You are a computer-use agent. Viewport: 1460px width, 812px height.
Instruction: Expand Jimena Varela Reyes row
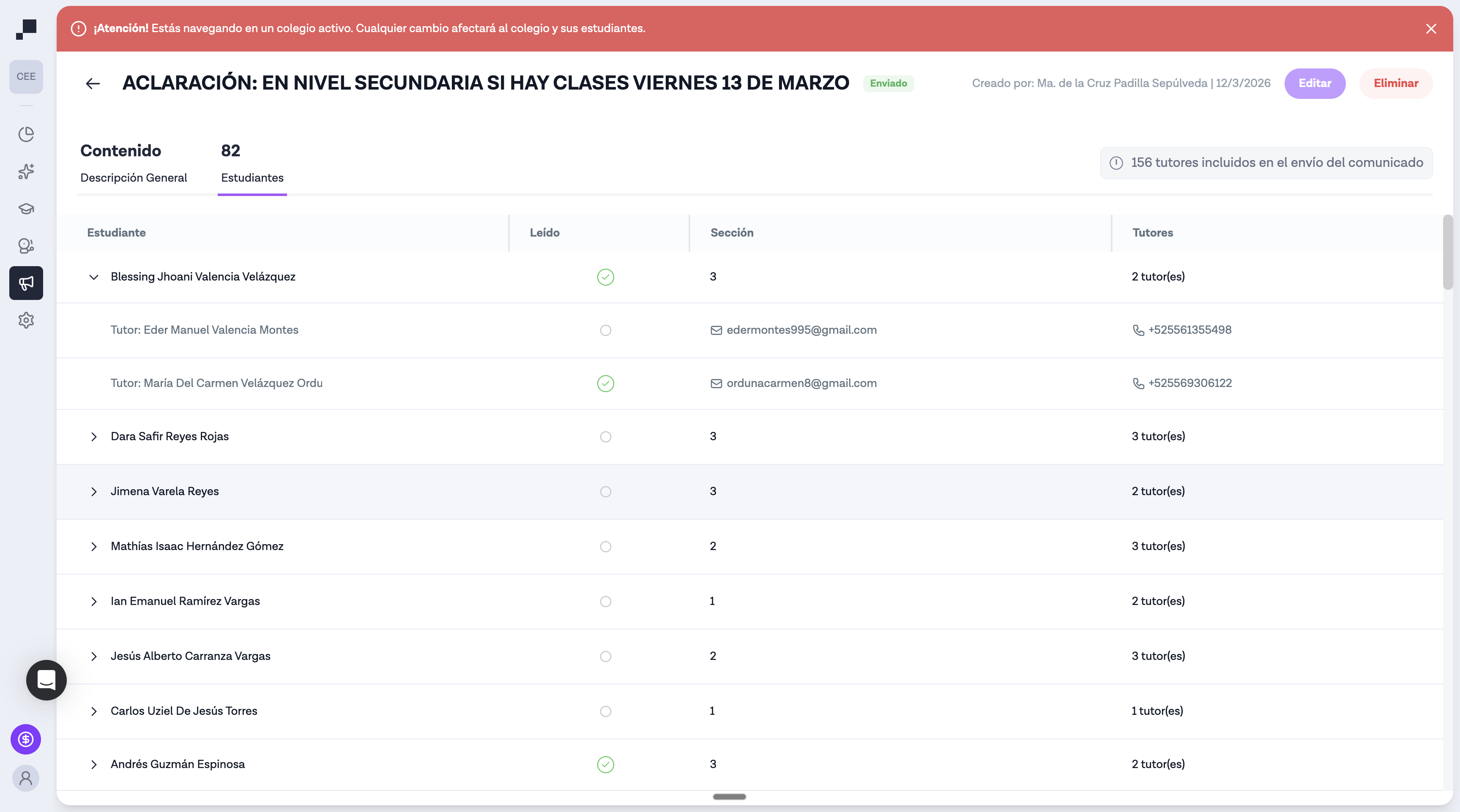tap(94, 492)
